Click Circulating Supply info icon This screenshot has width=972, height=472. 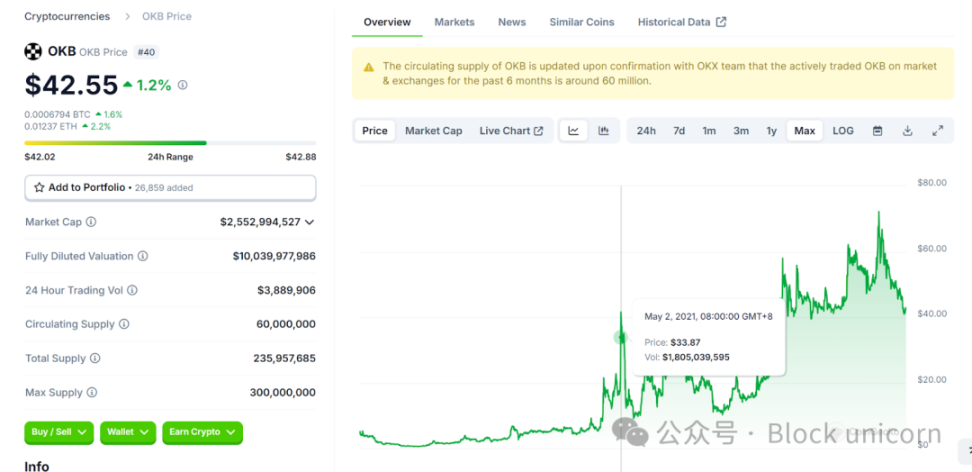(x=124, y=324)
